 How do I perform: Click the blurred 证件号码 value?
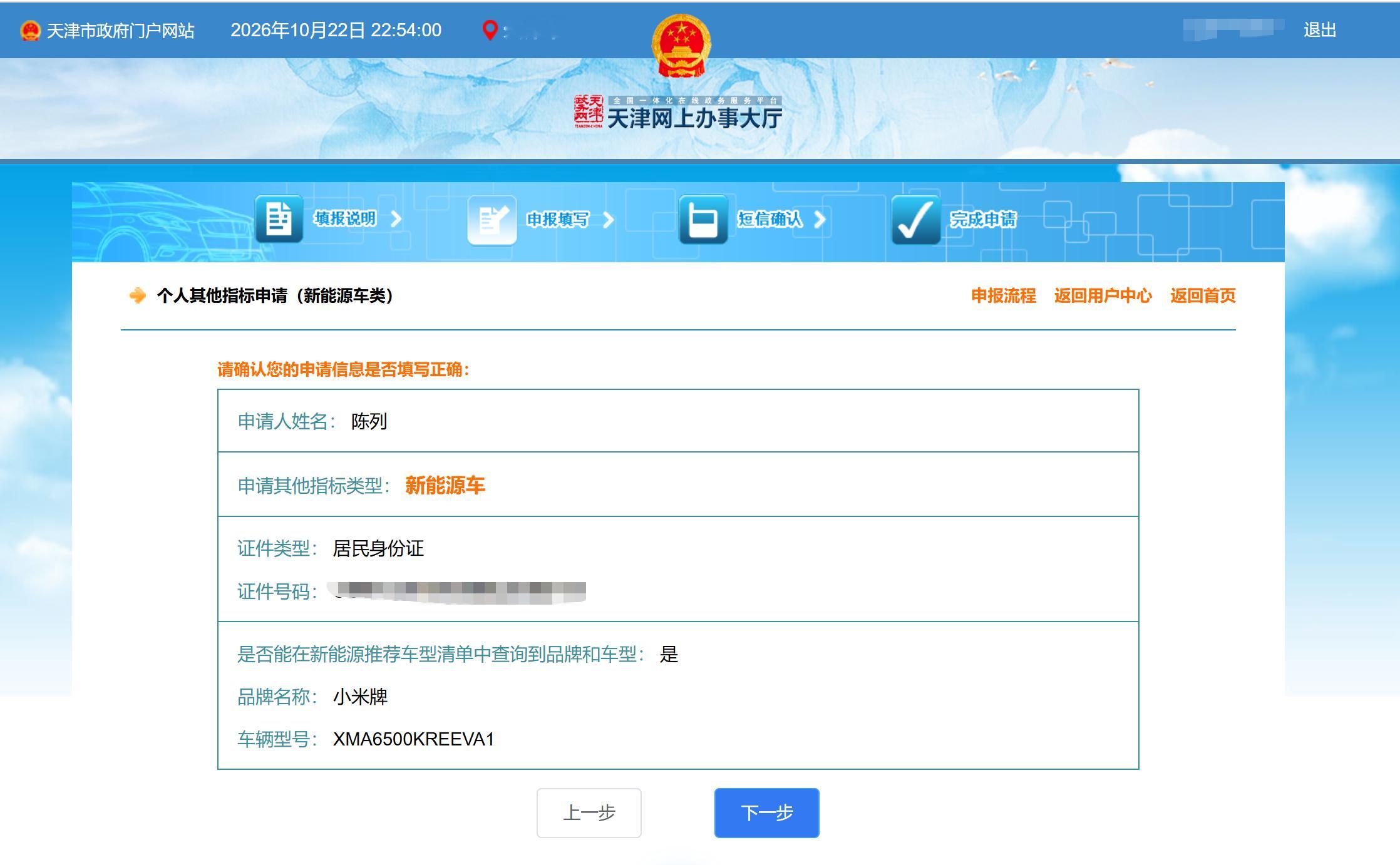point(457,592)
